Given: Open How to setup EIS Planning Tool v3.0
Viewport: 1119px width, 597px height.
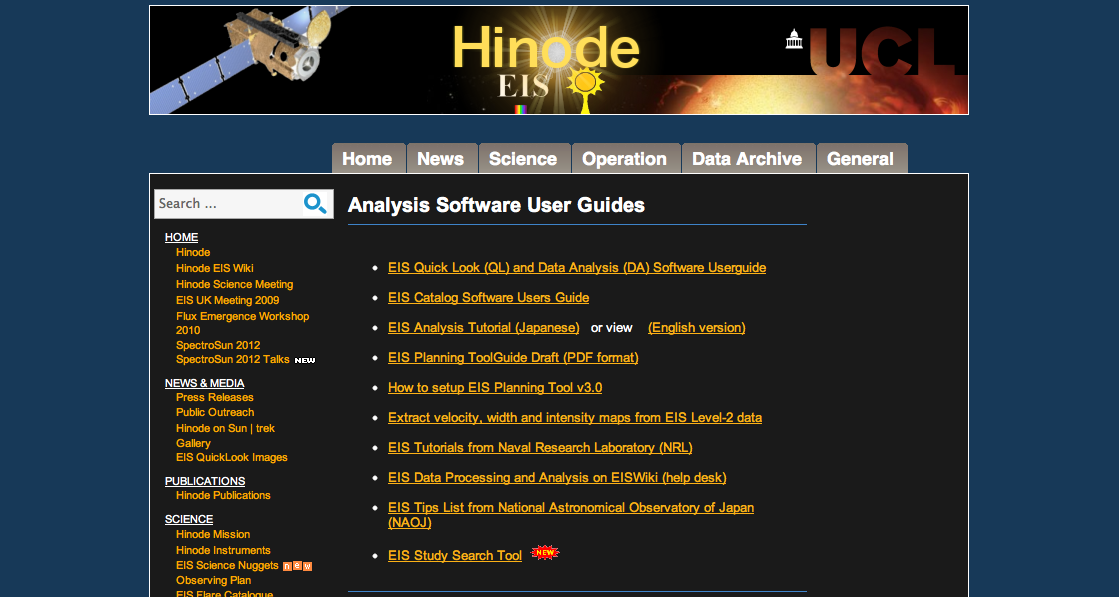Looking at the screenshot, I should tap(495, 388).
